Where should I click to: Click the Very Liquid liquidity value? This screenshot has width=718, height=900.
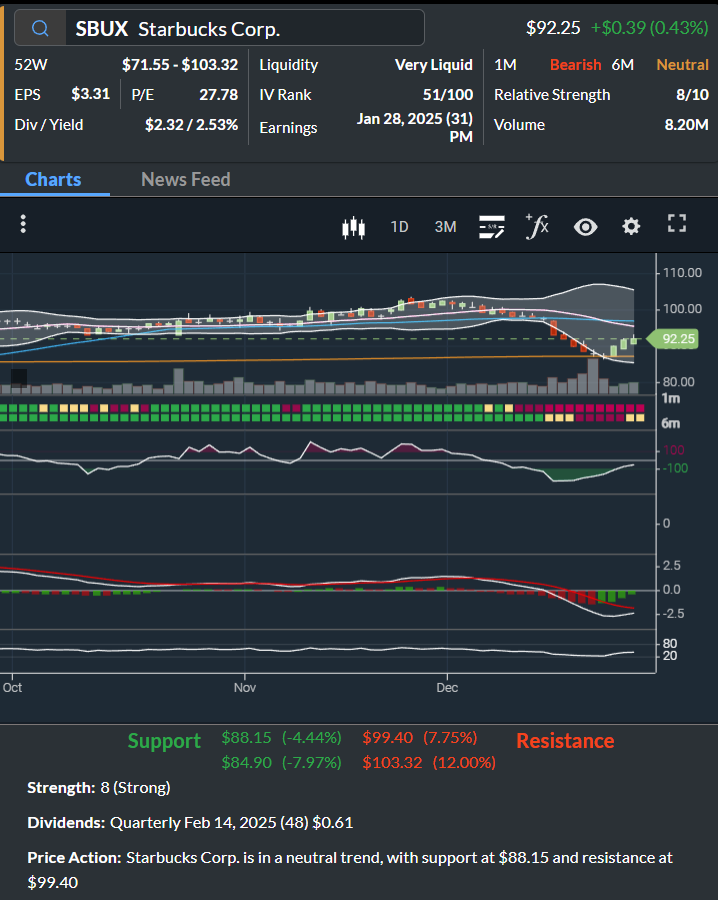[434, 65]
